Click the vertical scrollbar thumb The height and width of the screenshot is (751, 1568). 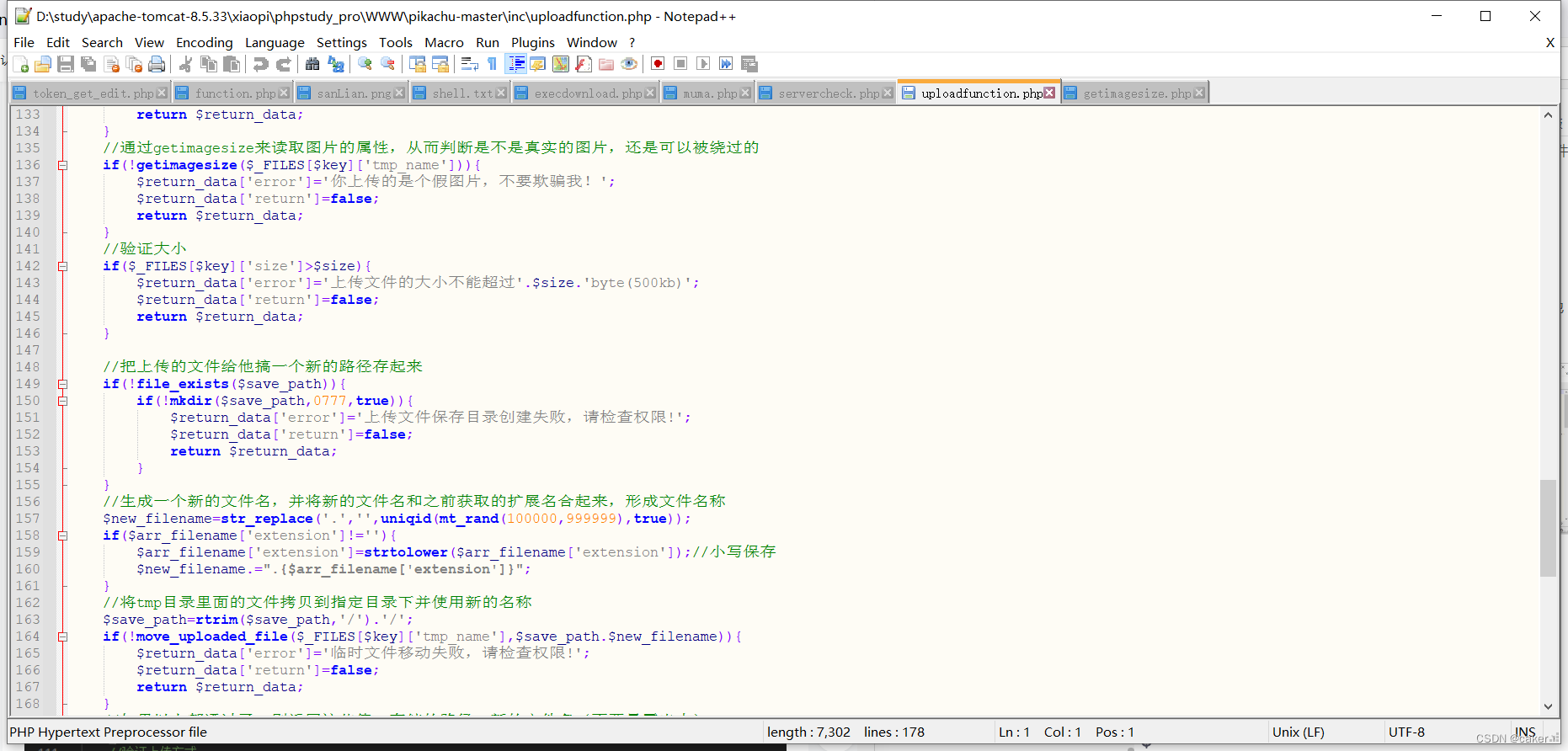tap(1548, 528)
